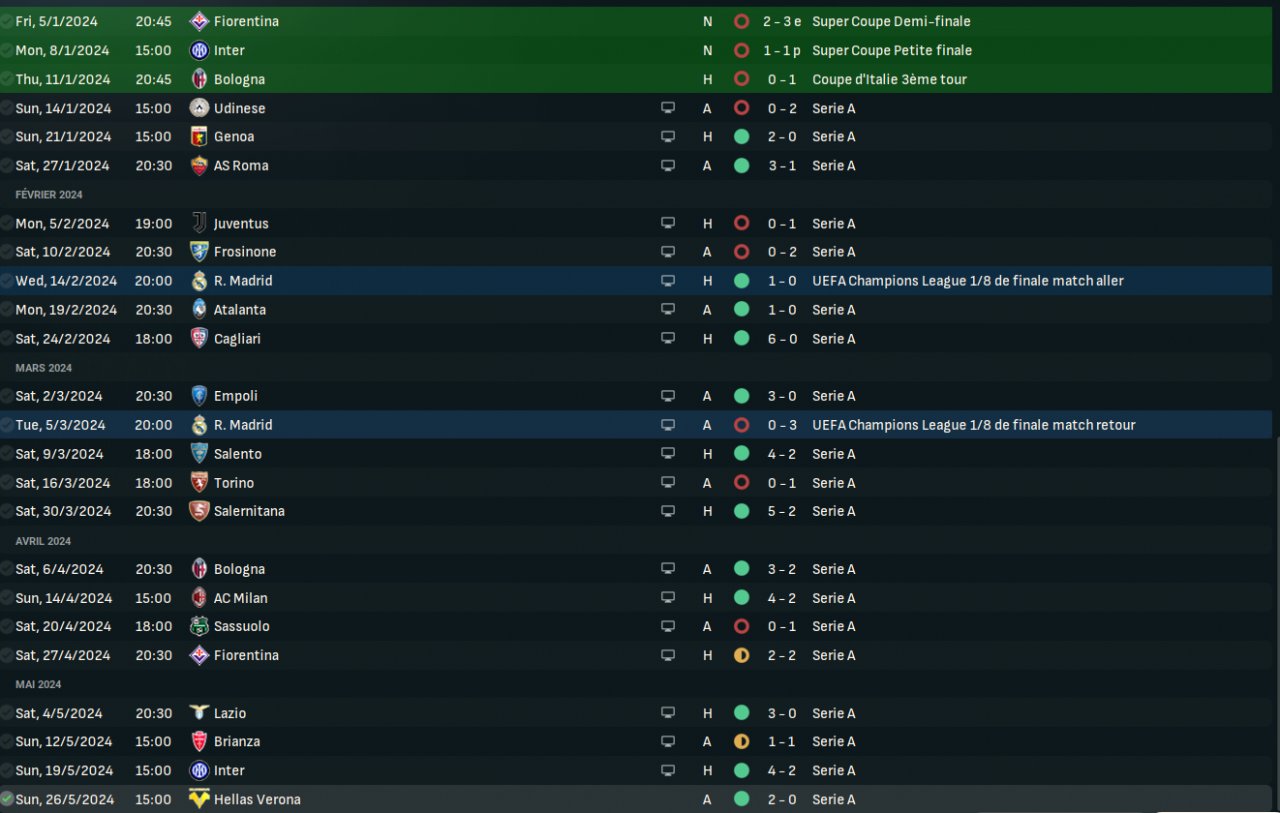Toggle checkmark beside Sat, 6/4/2024 fixture
This screenshot has width=1280, height=813.
tap(7, 569)
